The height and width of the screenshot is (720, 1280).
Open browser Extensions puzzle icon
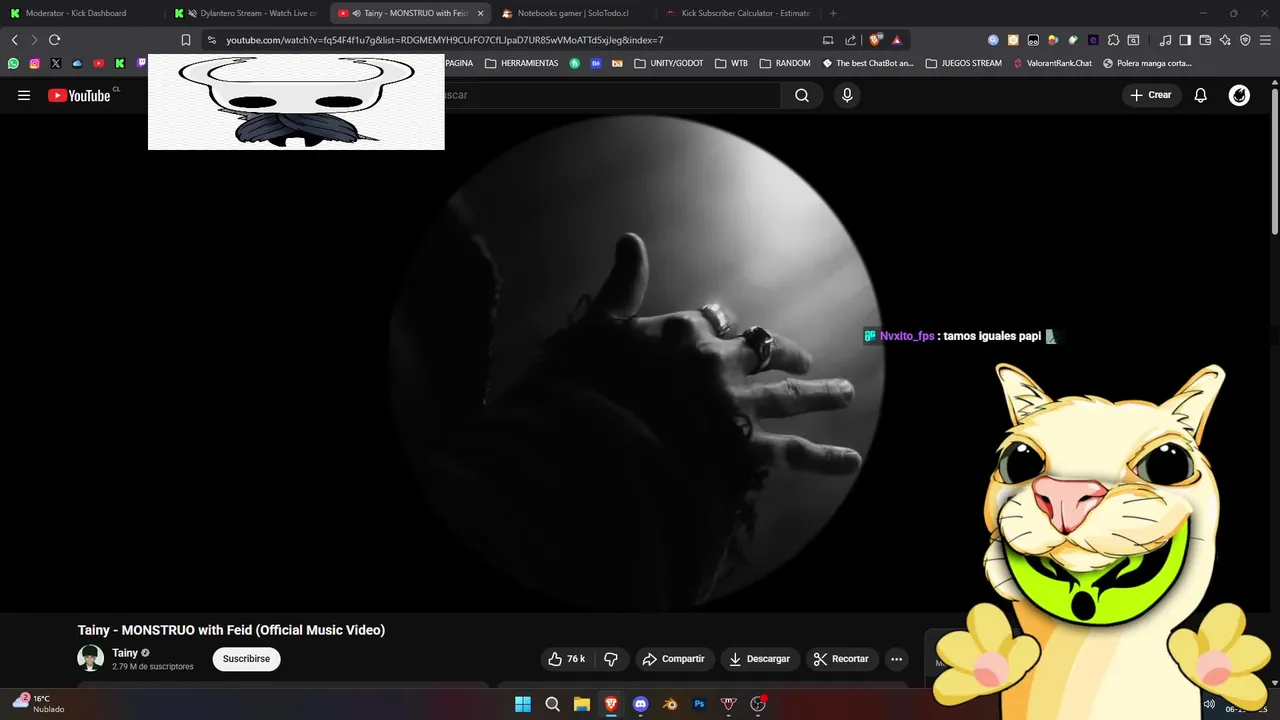(x=1113, y=40)
